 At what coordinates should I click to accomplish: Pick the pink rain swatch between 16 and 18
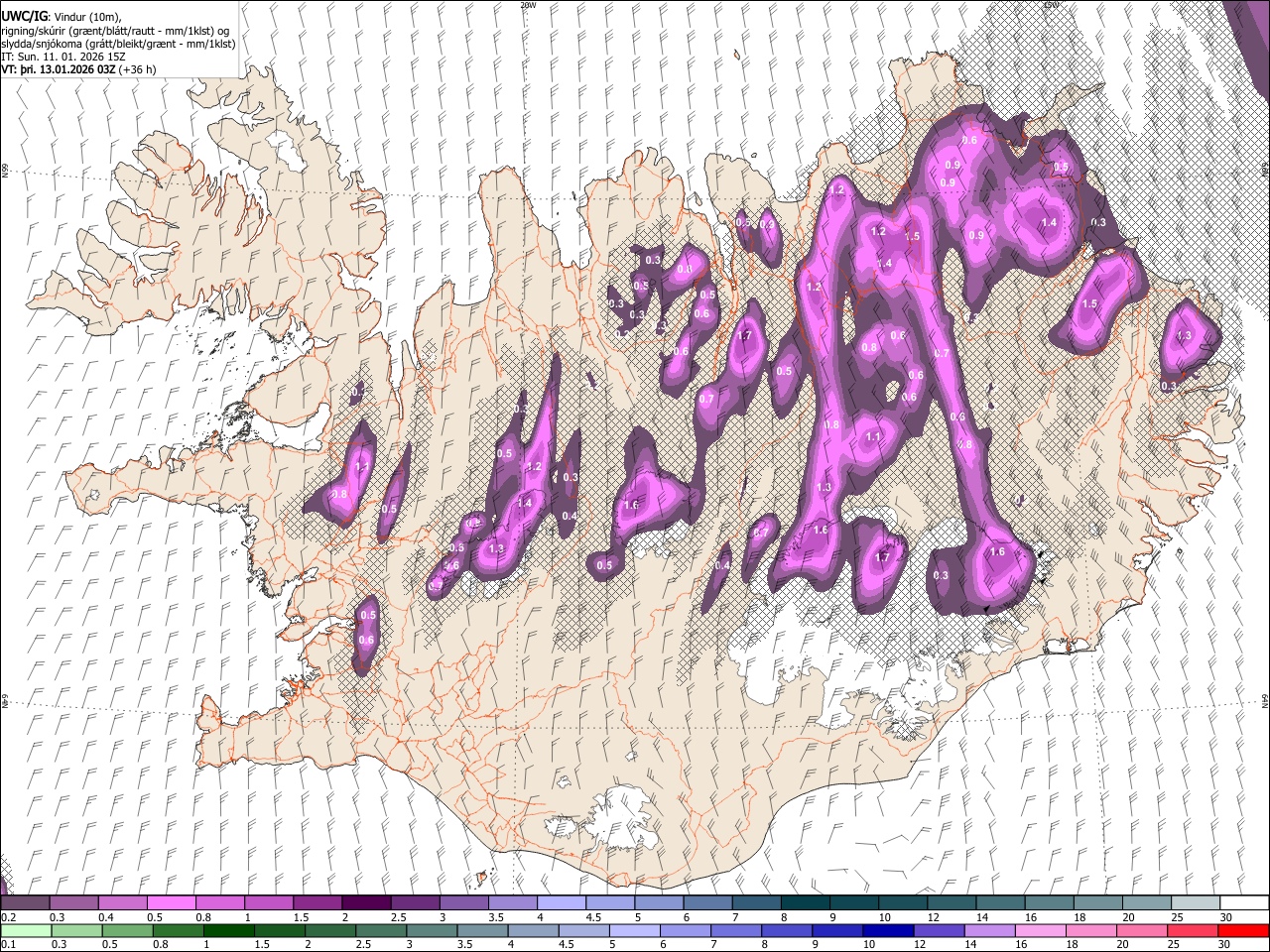point(1043,930)
